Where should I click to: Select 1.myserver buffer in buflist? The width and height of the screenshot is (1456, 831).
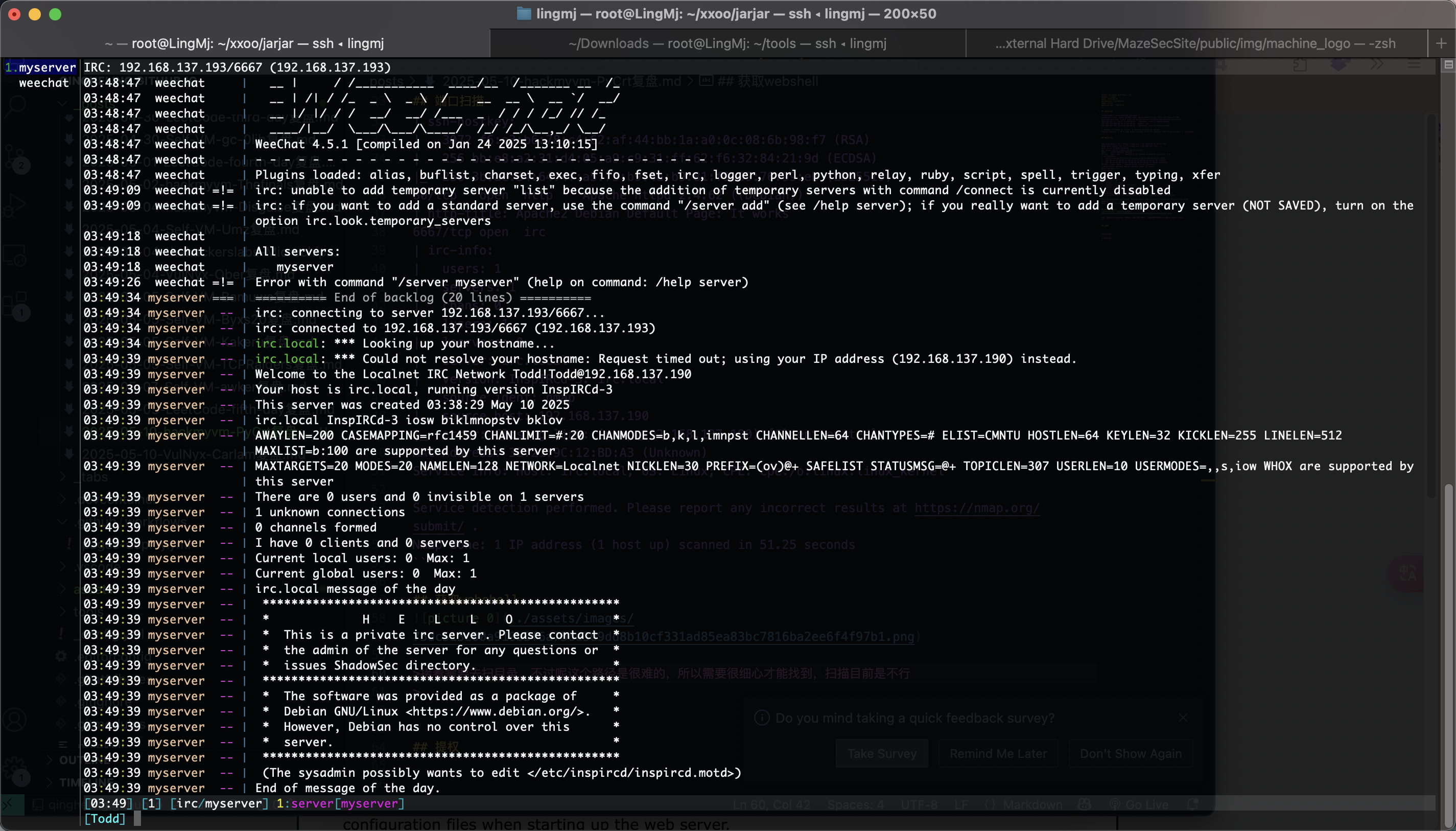(x=40, y=67)
